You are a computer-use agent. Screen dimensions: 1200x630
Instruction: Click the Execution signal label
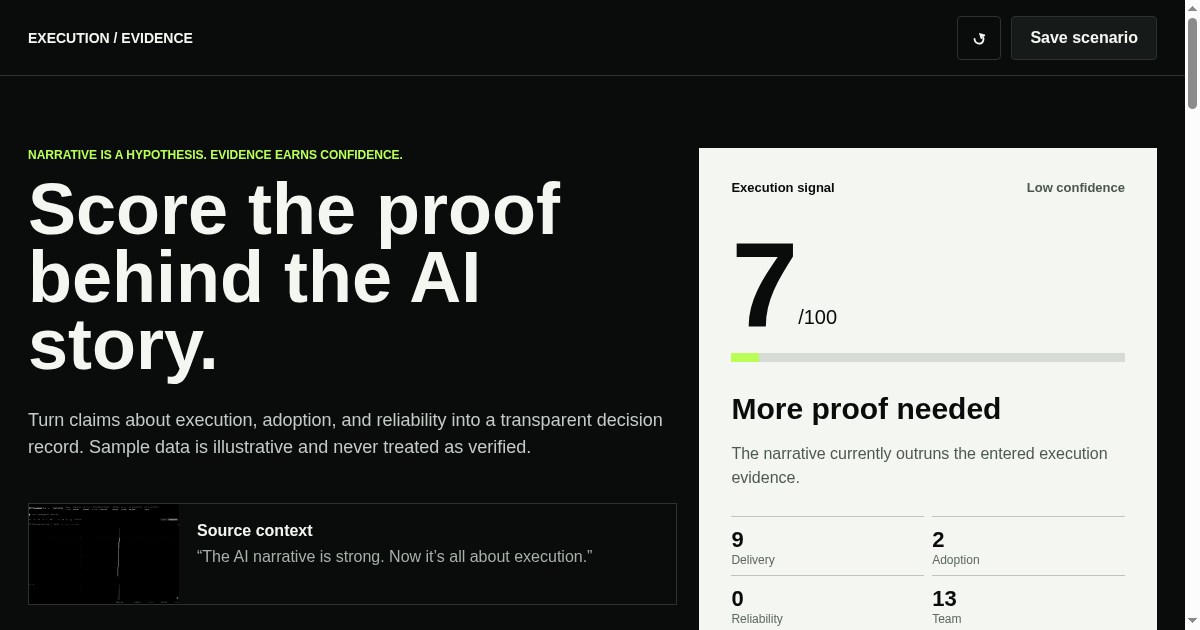point(783,187)
